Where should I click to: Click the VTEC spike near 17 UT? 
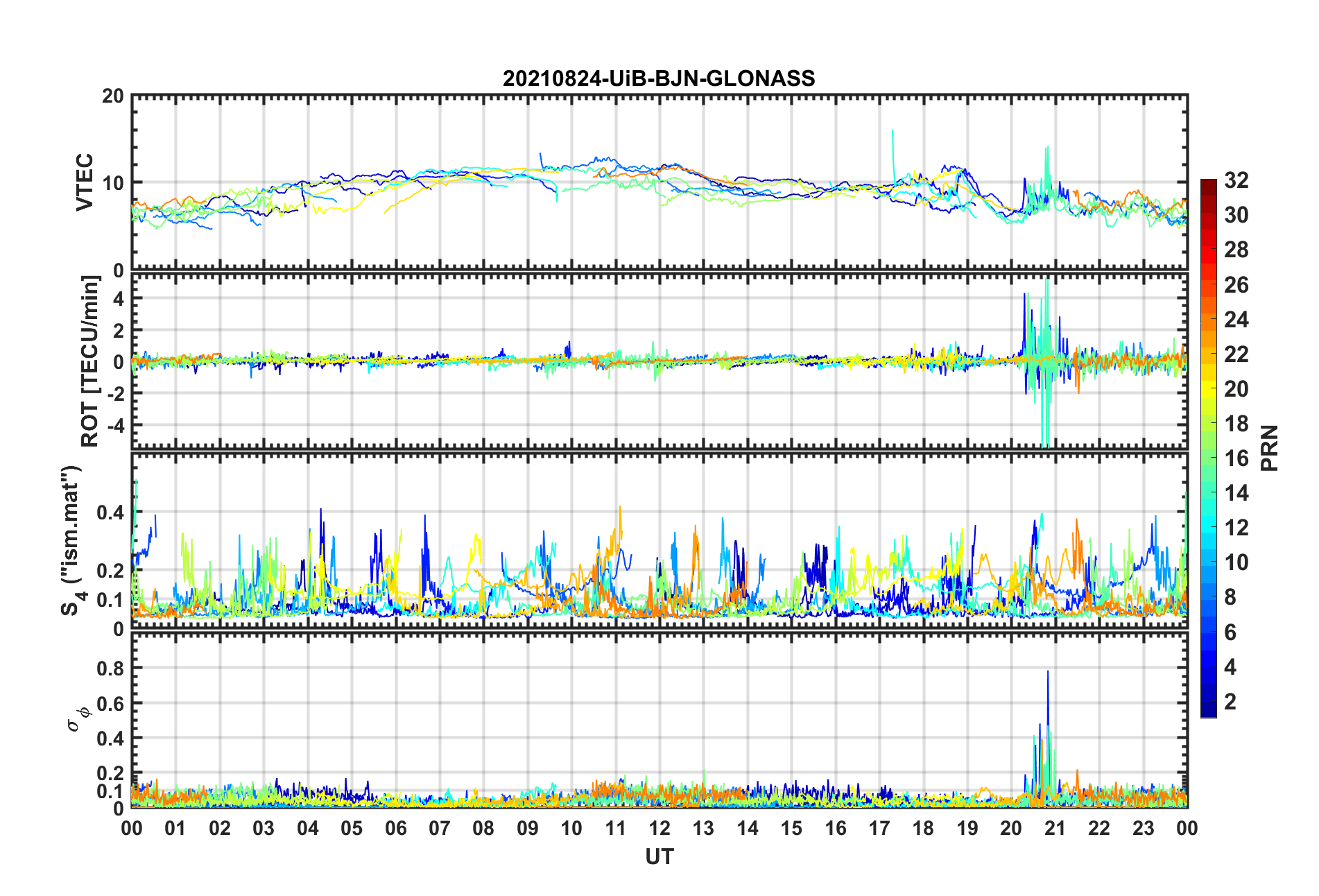893,154
